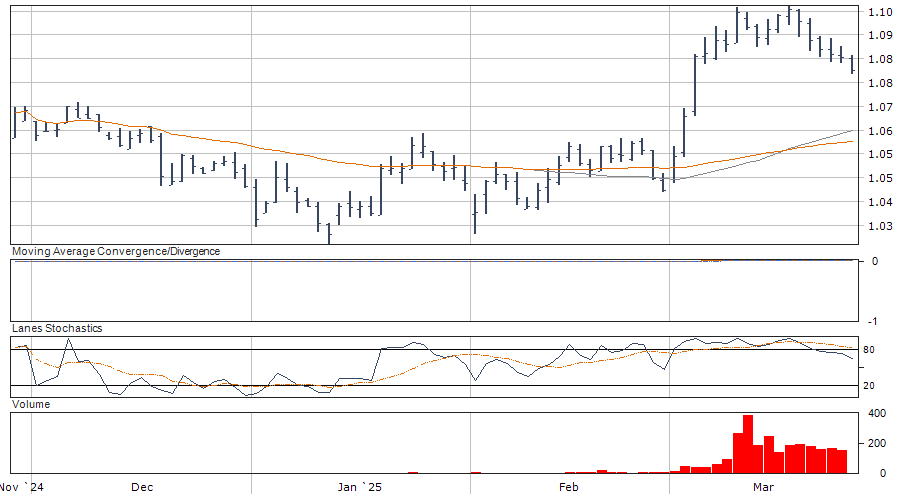Select the 400 volume axis label
900x500 pixels.
pos(877,414)
